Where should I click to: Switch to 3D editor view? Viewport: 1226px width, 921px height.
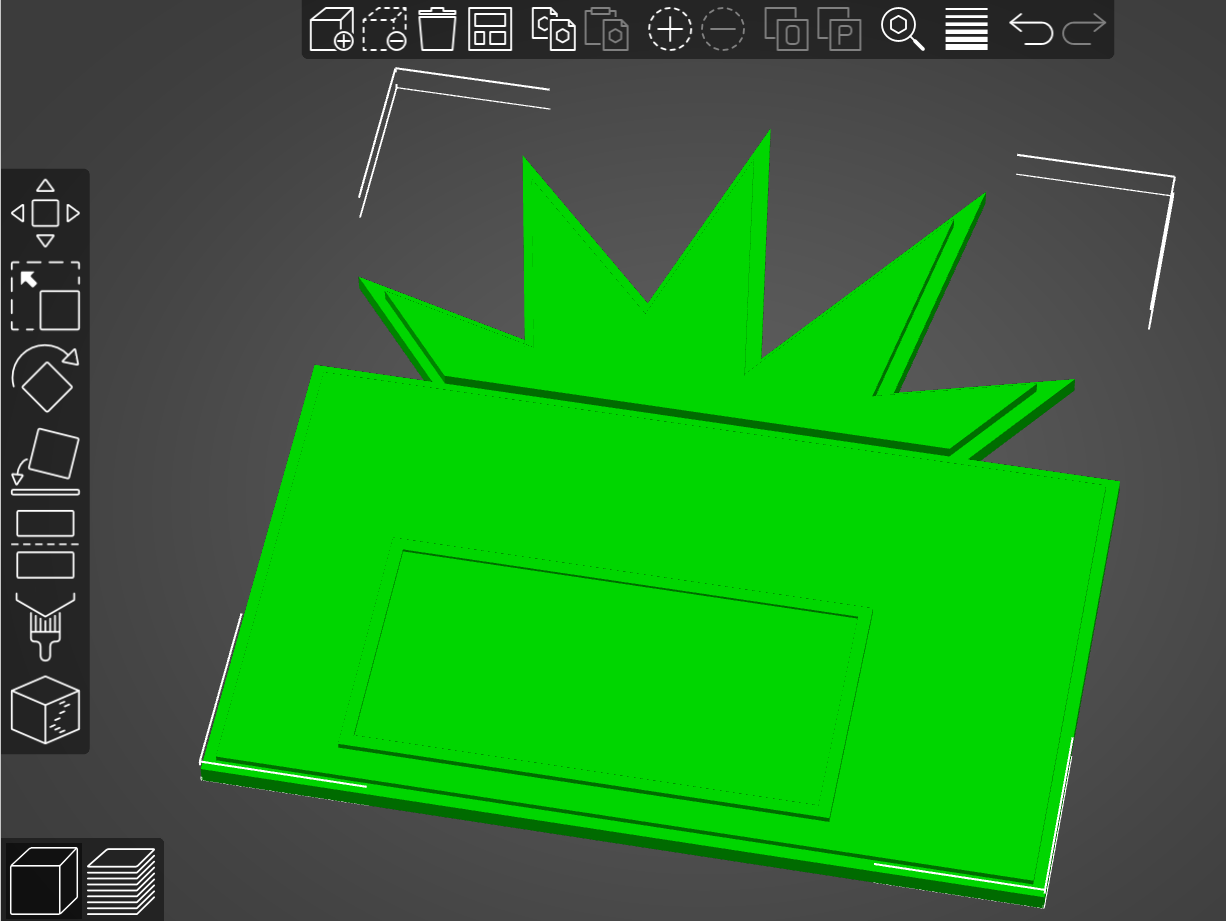tap(43, 879)
